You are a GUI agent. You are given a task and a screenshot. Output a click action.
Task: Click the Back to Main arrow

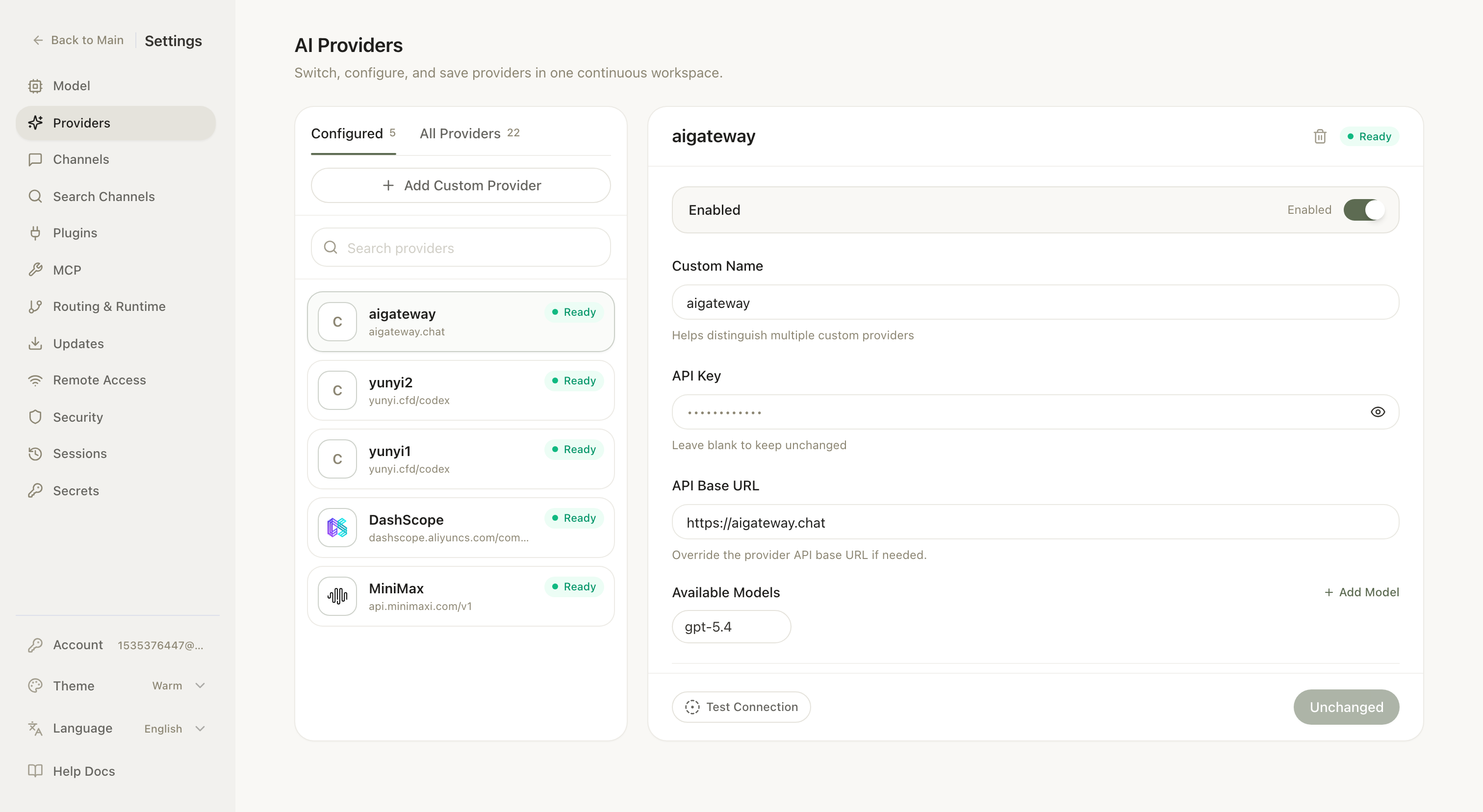[x=38, y=40]
